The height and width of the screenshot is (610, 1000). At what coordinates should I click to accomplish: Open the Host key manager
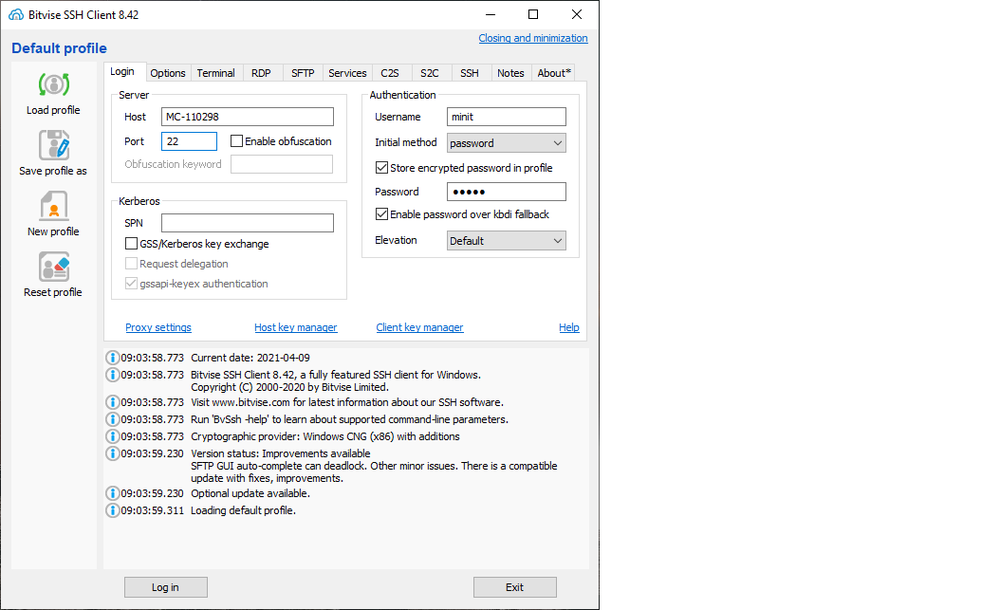[296, 327]
